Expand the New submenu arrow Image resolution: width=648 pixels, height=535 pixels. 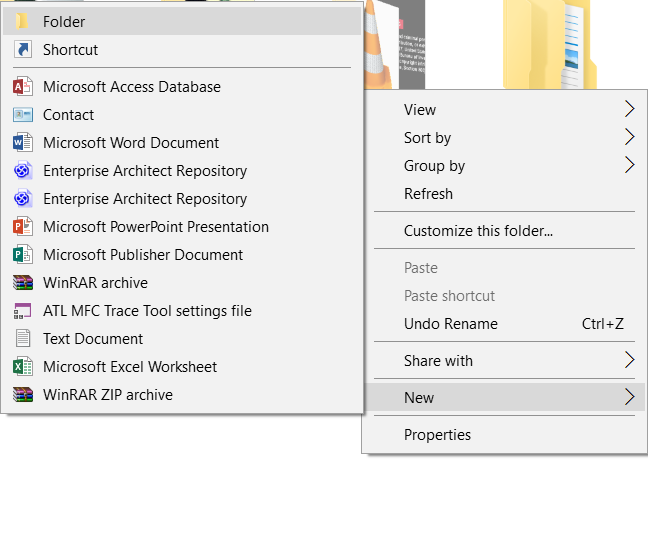[629, 397]
